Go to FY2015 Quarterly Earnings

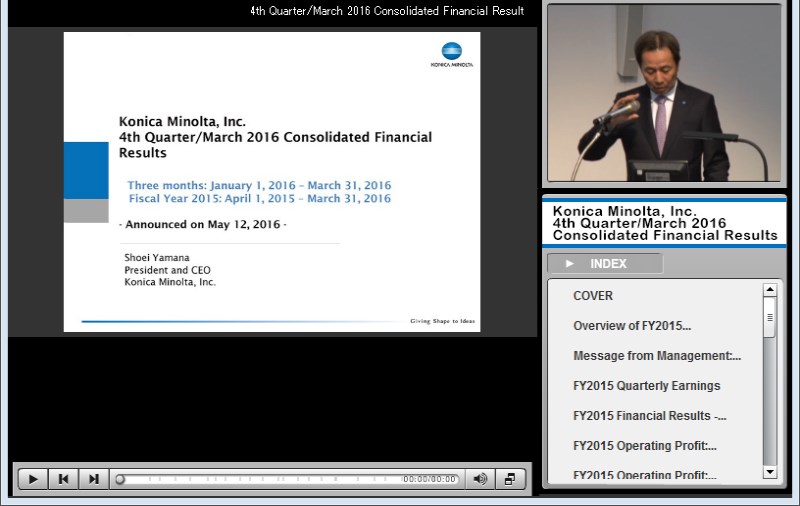pos(646,386)
